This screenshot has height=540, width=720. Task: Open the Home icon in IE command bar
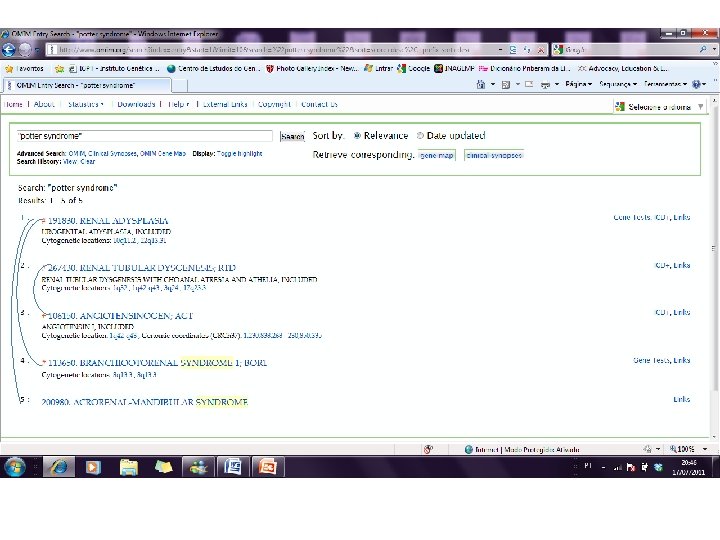click(481, 84)
